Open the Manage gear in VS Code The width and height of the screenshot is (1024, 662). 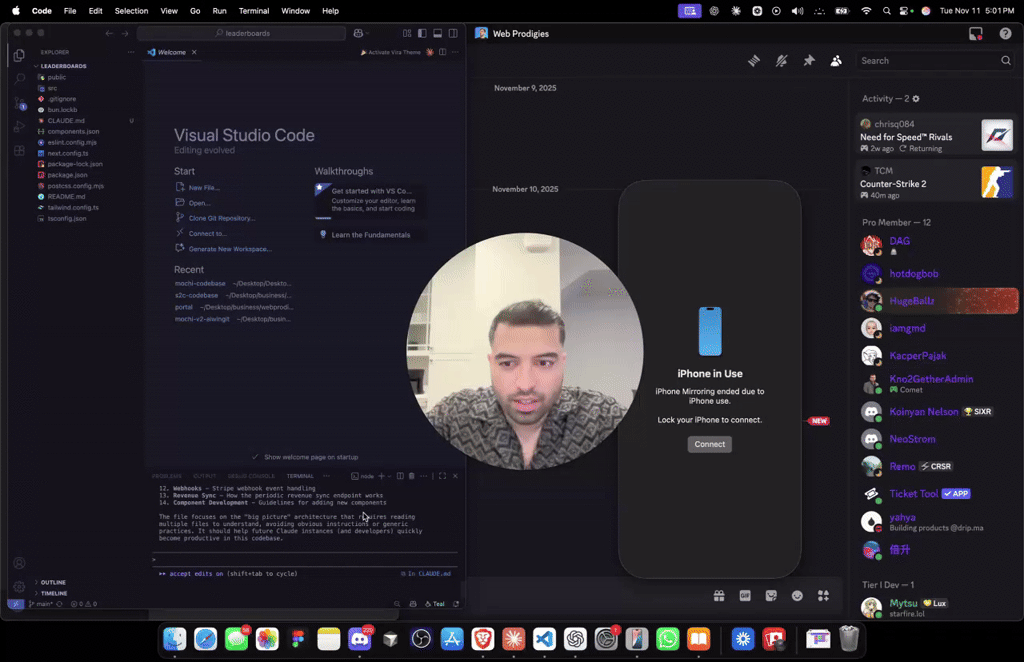[19, 586]
